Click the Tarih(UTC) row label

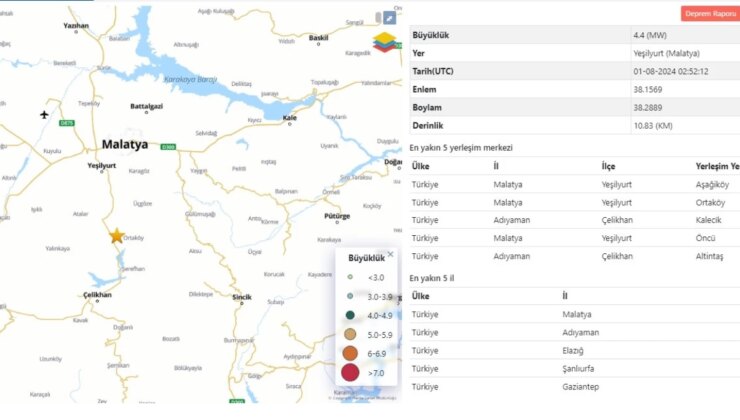point(433,71)
